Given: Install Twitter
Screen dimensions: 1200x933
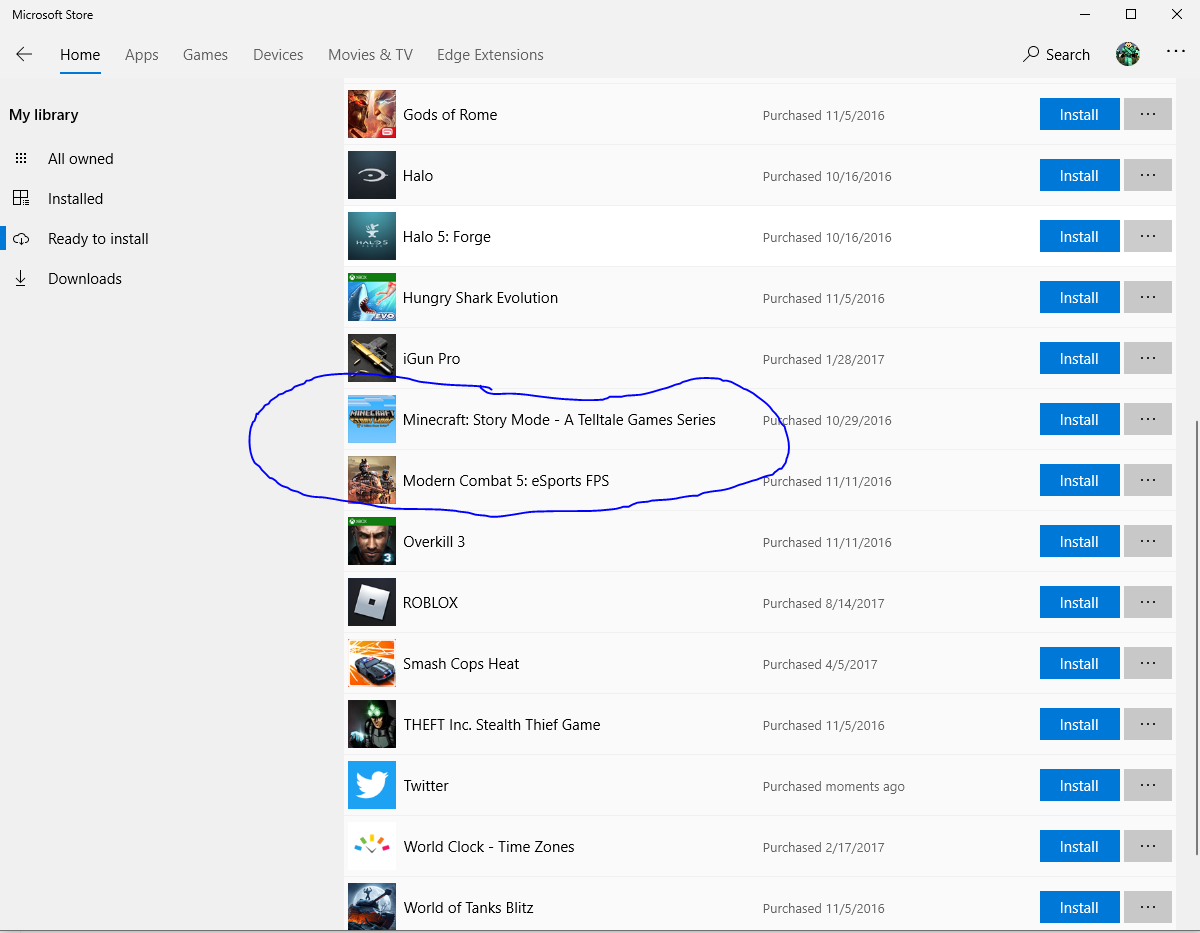Looking at the screenshot, I should [x=1079, y=786].
